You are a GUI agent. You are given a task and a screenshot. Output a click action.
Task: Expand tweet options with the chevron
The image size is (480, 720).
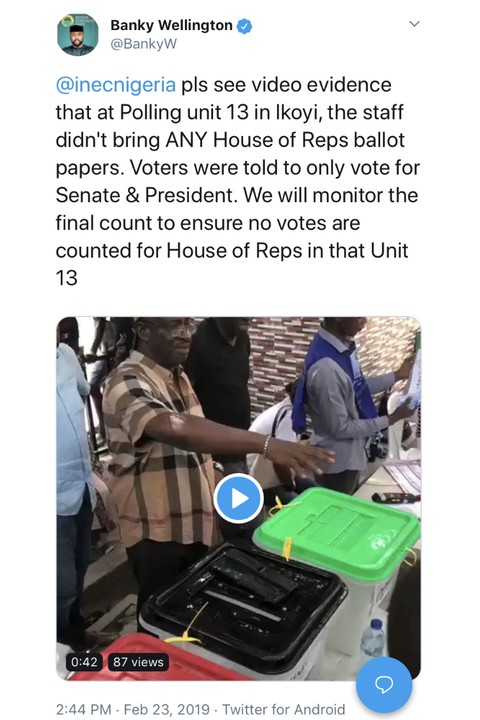414,24
